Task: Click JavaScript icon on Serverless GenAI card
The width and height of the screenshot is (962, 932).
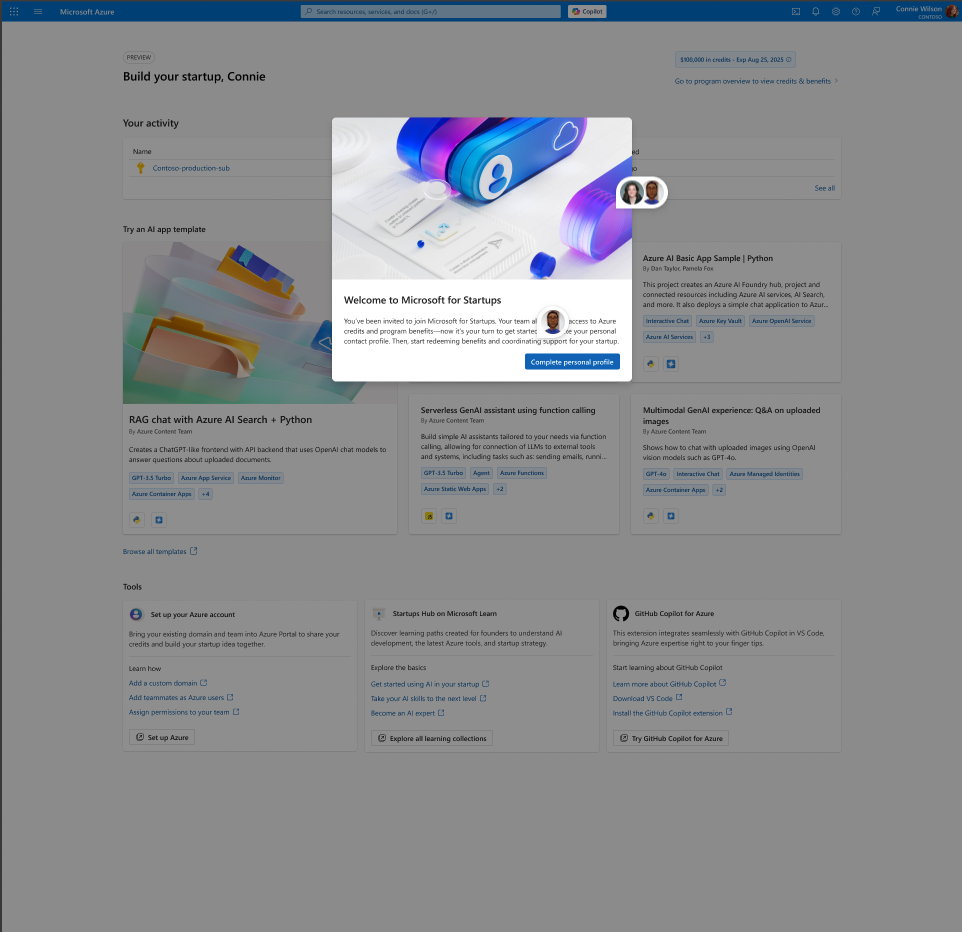Action: [429, 516]
